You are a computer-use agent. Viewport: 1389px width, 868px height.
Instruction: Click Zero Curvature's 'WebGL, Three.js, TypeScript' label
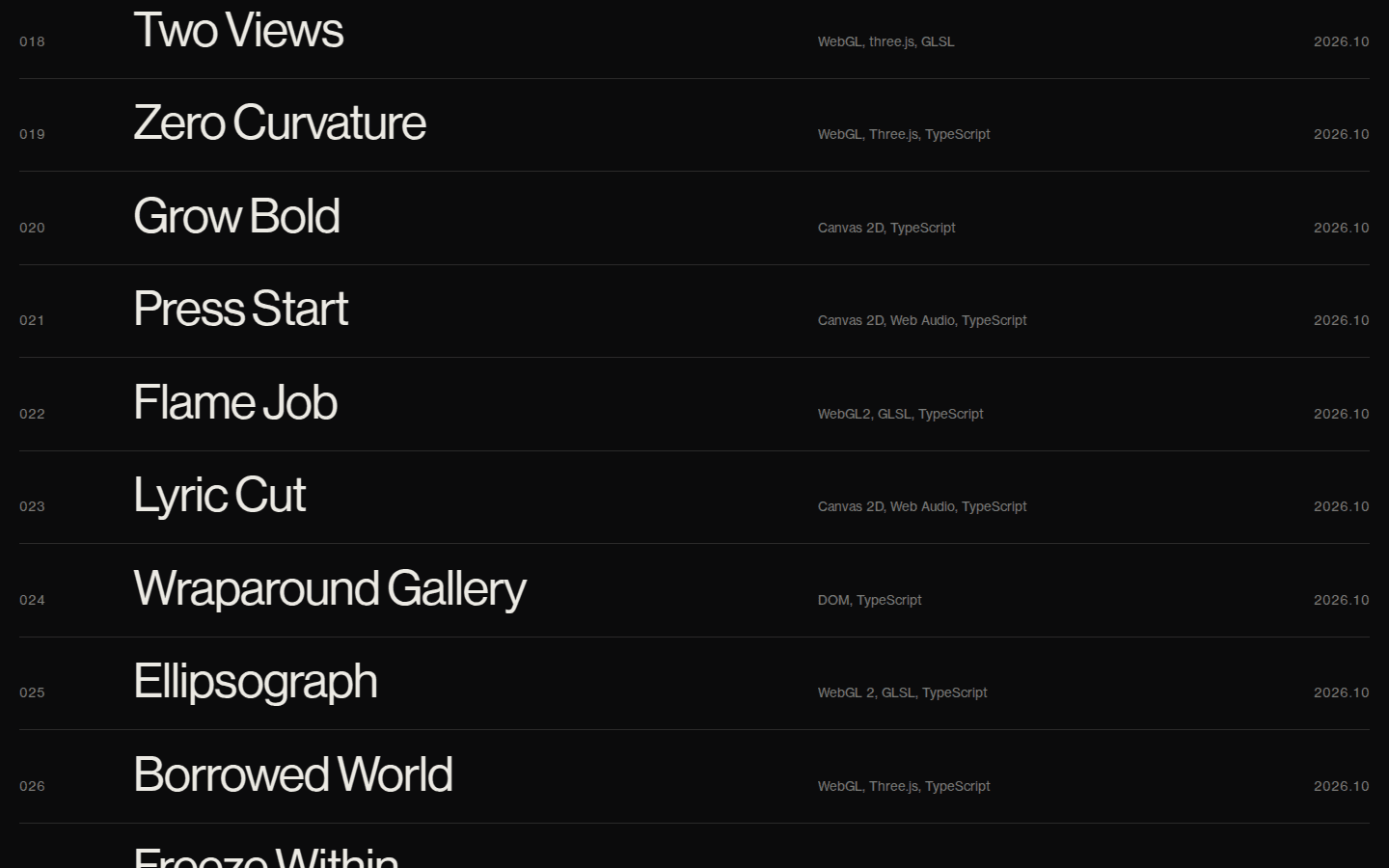(x=904, y=134)
